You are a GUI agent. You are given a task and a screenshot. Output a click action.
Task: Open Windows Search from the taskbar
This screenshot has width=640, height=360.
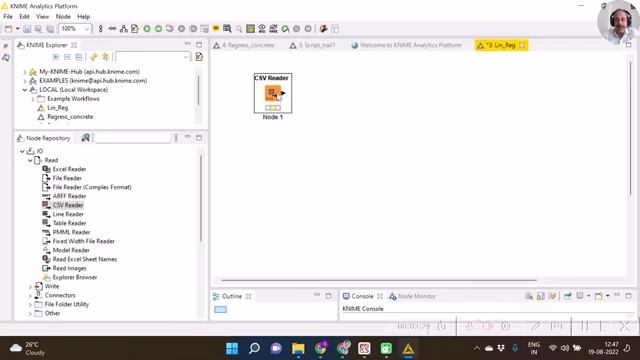coord(254,348)
